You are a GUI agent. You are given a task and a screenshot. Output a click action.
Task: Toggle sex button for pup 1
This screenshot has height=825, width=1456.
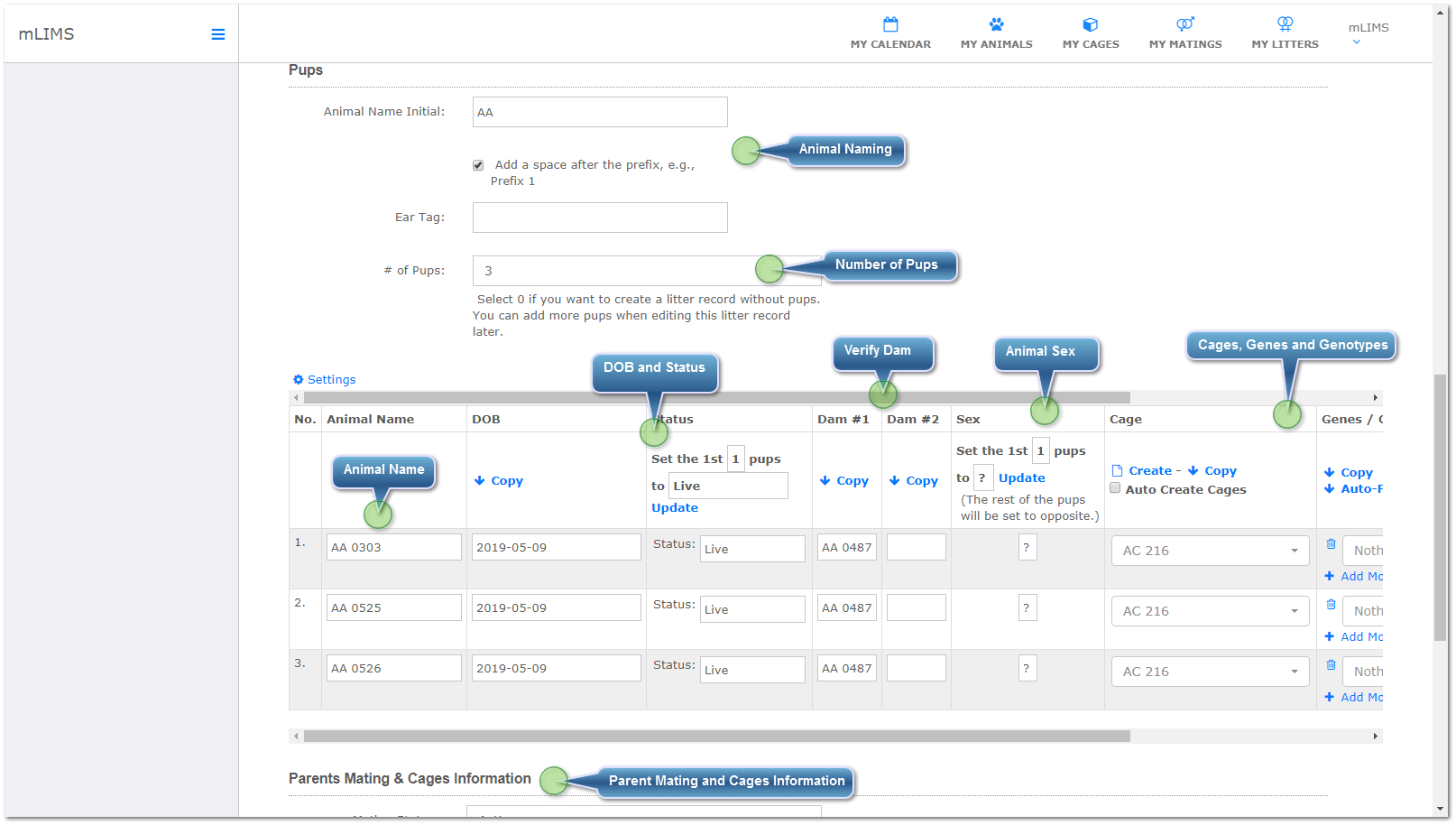(x=1027, y=547)
